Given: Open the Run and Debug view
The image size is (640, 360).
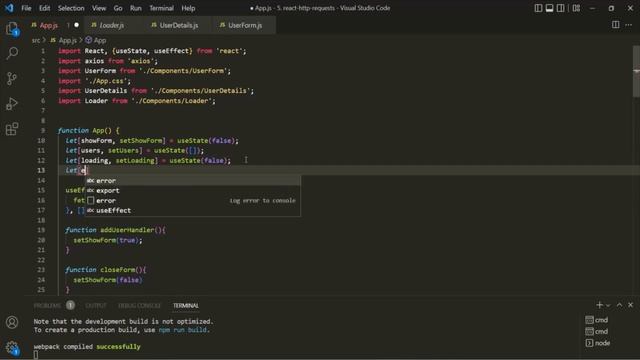Looking at the screenshot, I should (x=12, y=104).
